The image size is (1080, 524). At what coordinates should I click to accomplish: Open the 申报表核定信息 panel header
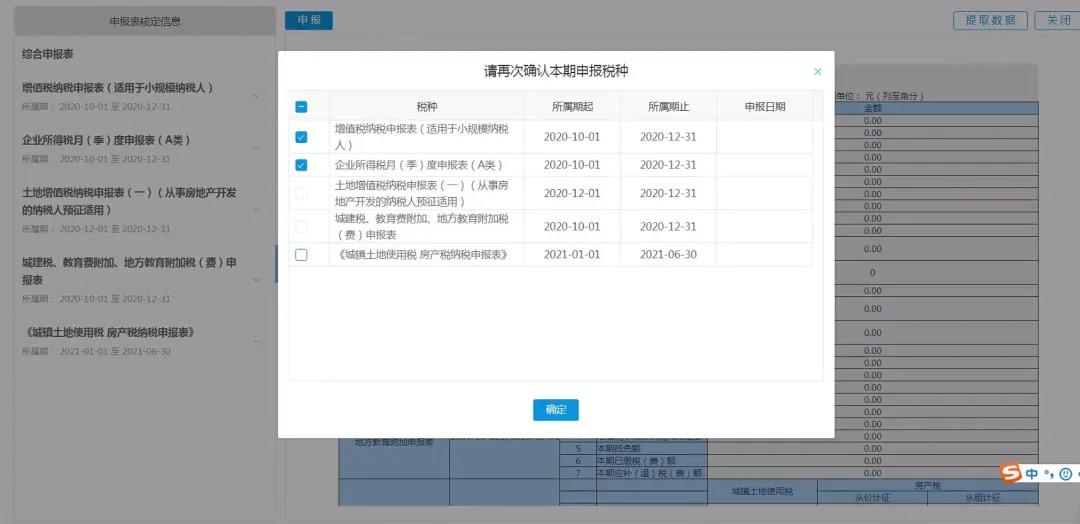point(145,21)
